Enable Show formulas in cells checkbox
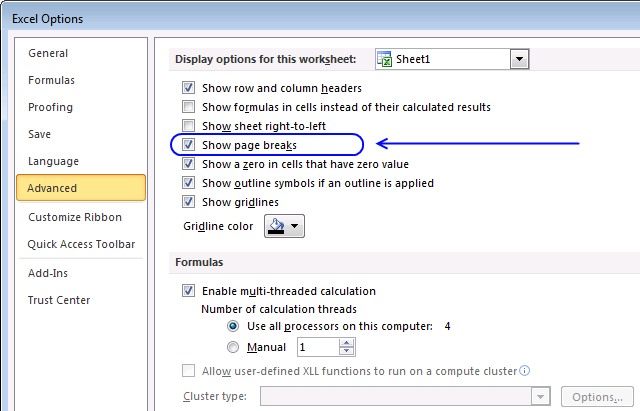 189,107
